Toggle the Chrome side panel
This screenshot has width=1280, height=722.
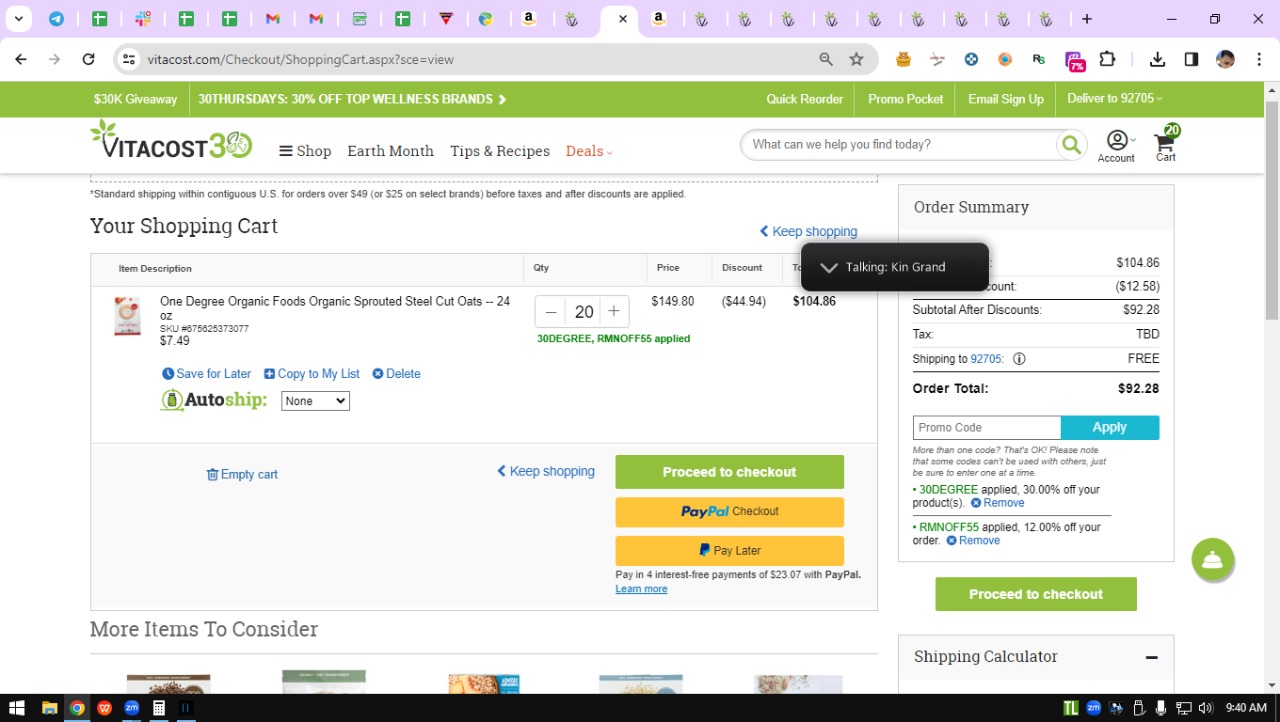(x=1191, y=60)
